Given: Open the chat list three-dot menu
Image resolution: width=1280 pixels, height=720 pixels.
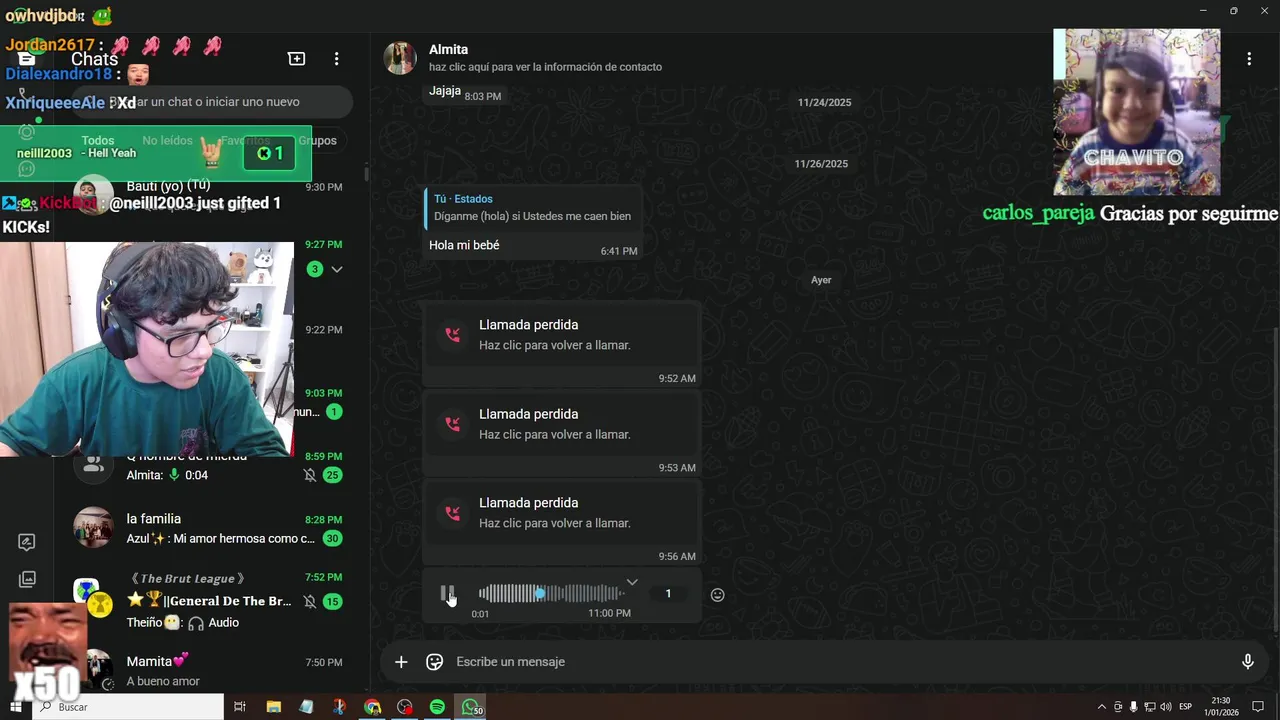Looking at the screenshot, I should (337, 59).
